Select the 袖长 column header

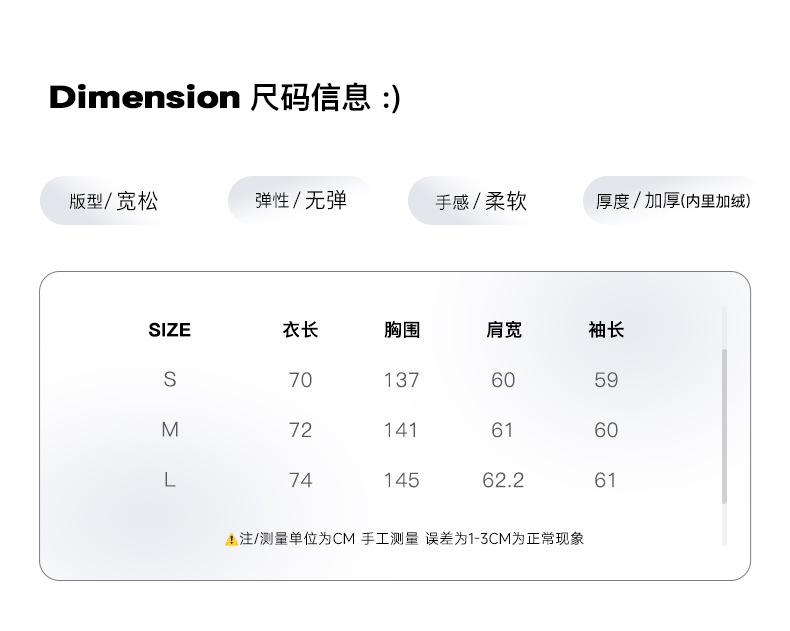[606, 330]
